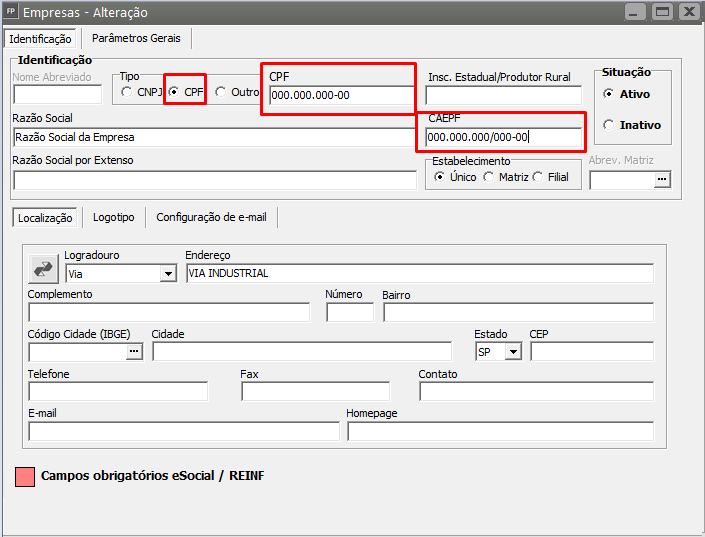The height and width of the screenshot is (537, 705).
Task: Switch to the Parâmetros Gerais tab
Action: tap(136, 38)
